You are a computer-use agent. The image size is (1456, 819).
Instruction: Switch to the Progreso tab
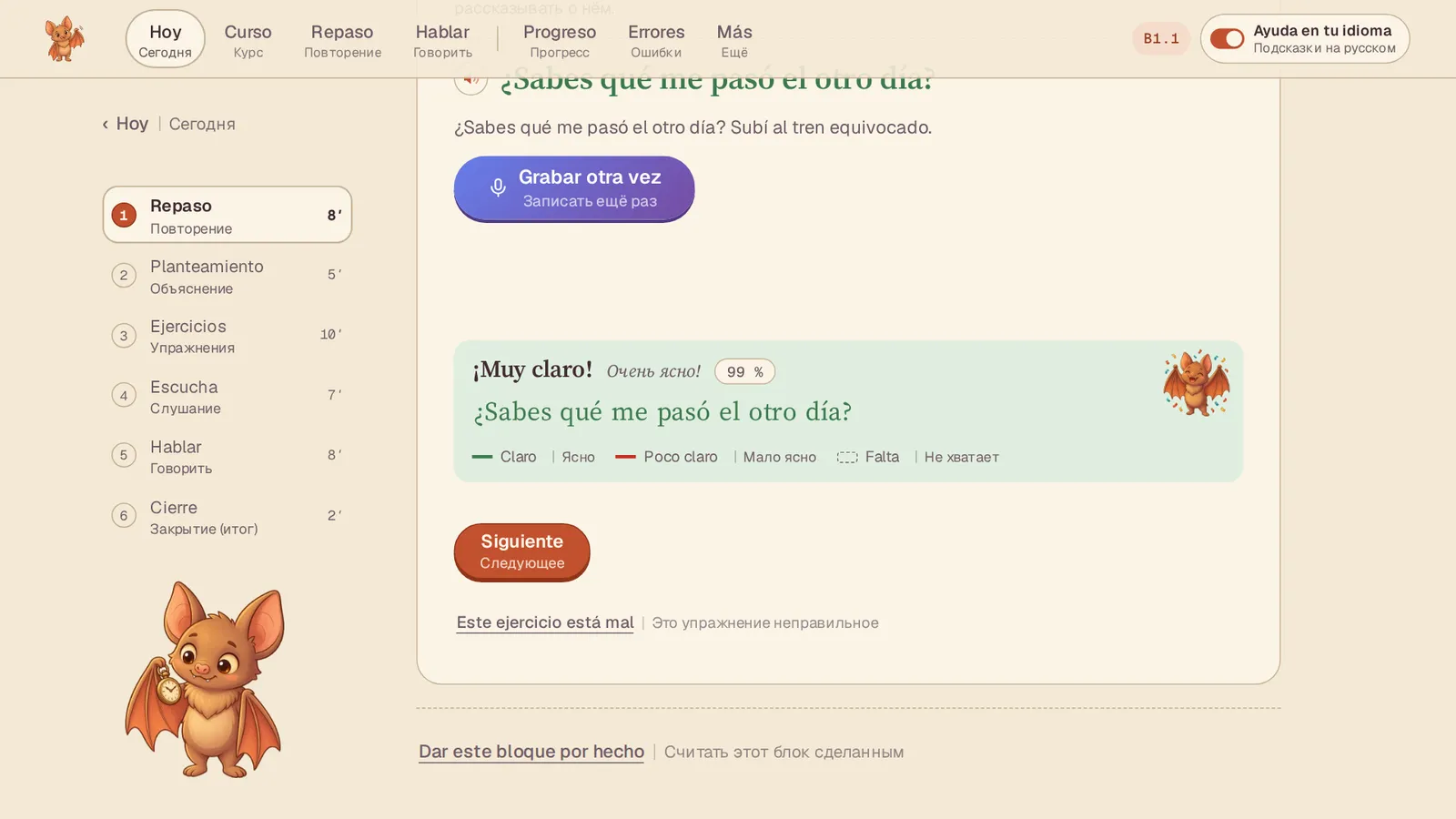[560, 40]
